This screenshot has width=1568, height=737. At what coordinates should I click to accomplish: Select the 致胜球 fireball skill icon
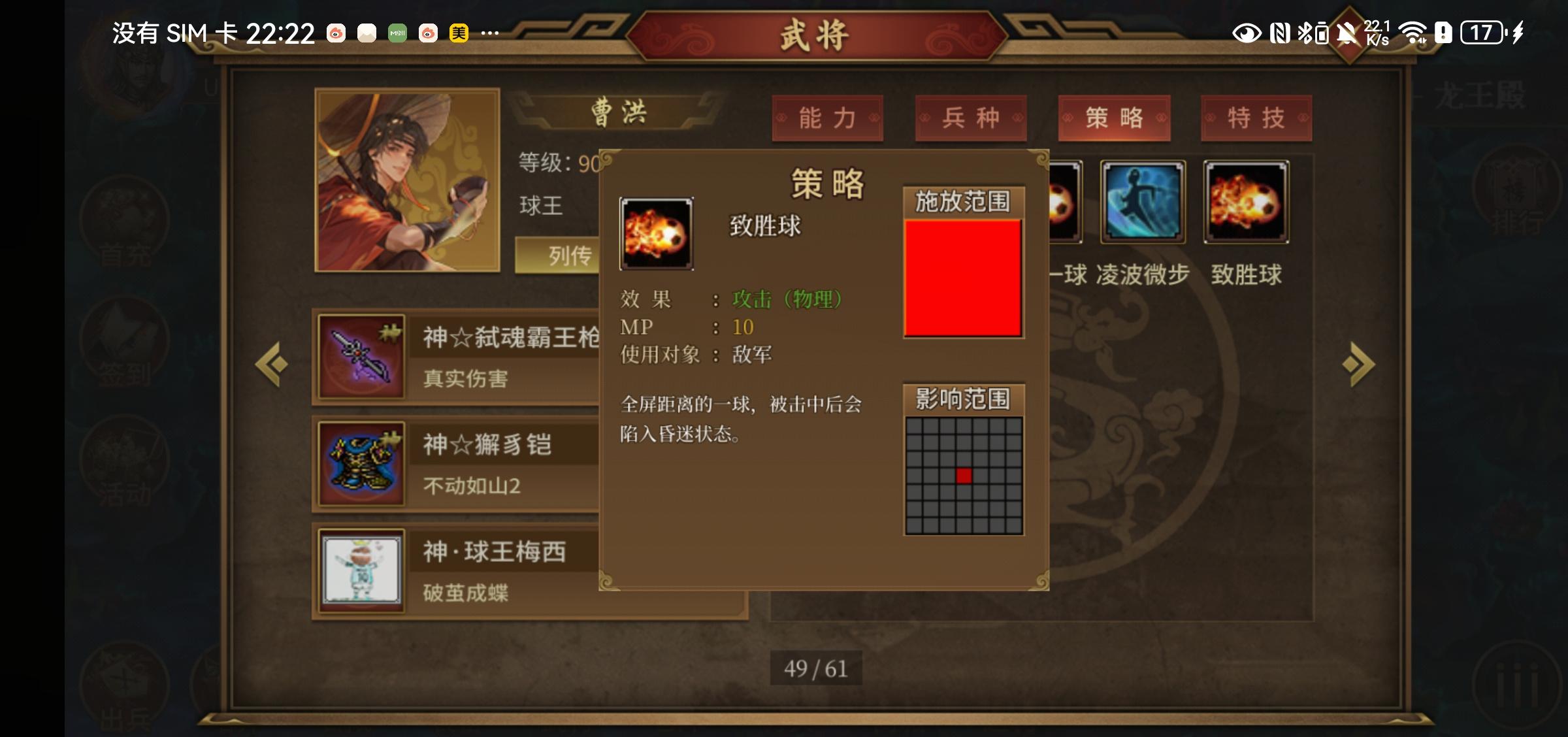(1246, 202)
